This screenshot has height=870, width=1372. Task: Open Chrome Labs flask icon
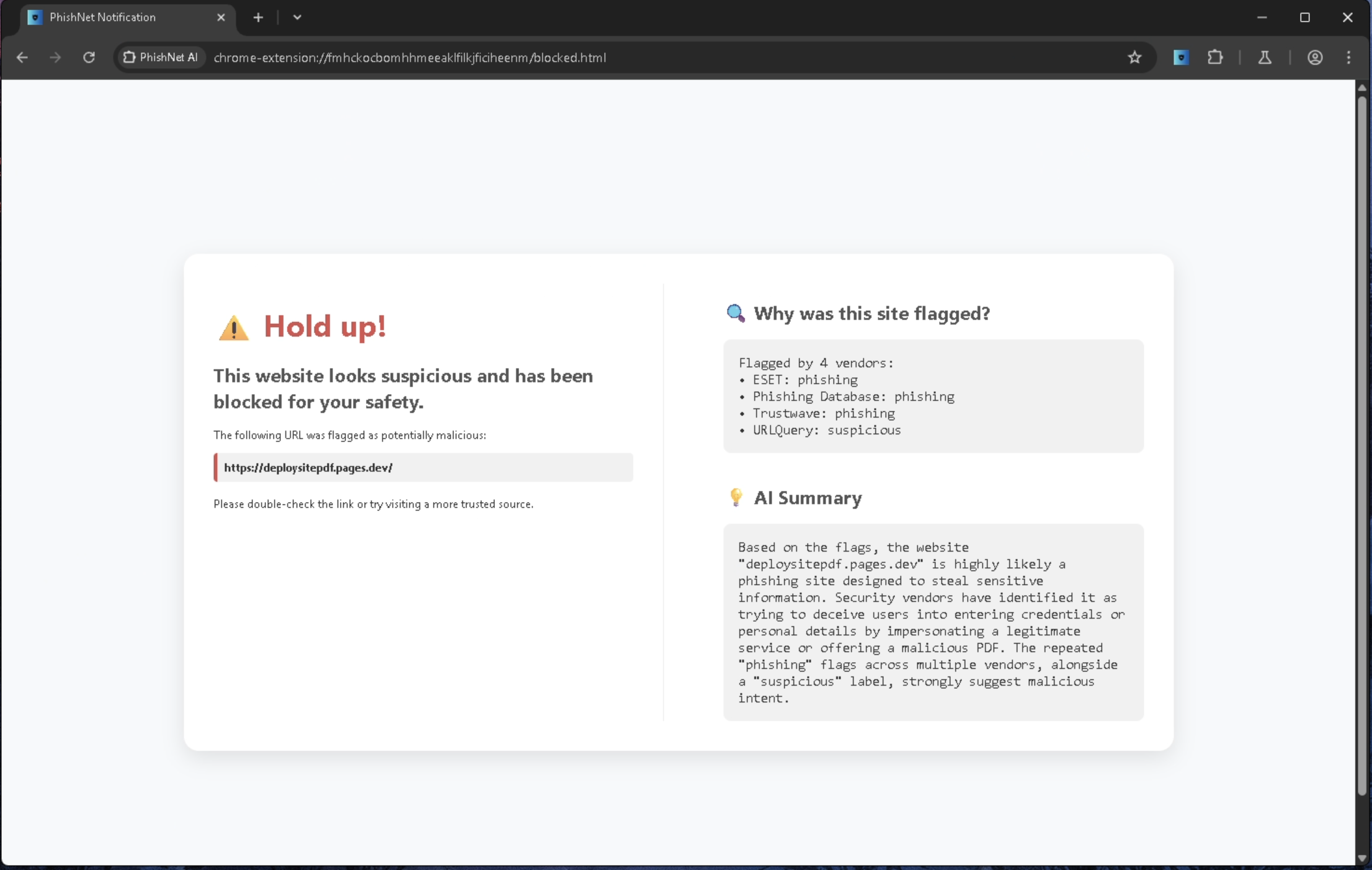point(1265,57)
